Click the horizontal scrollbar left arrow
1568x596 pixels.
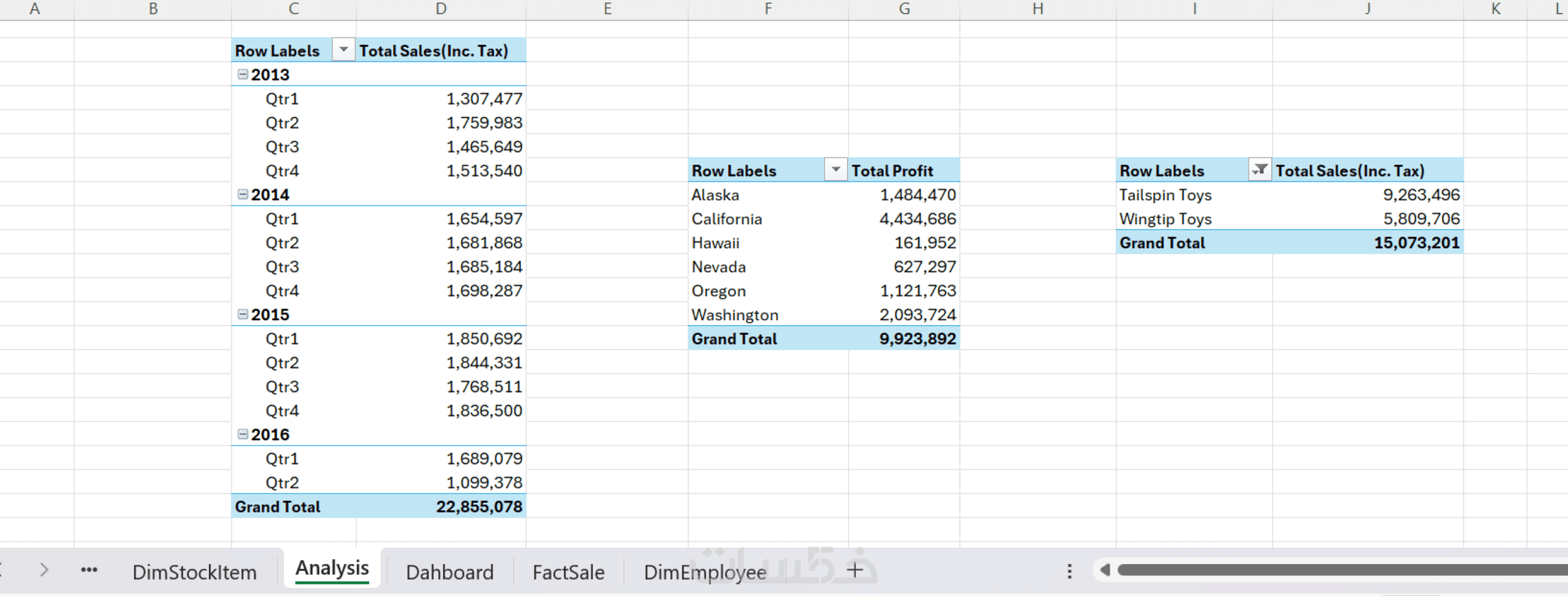1105,570
